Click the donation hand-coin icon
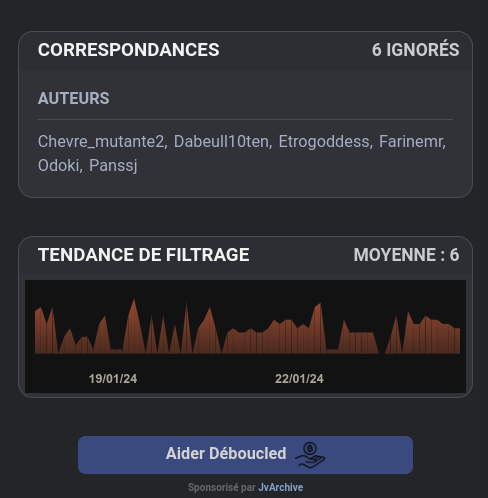488x498 pixels. tap(310, 455)
